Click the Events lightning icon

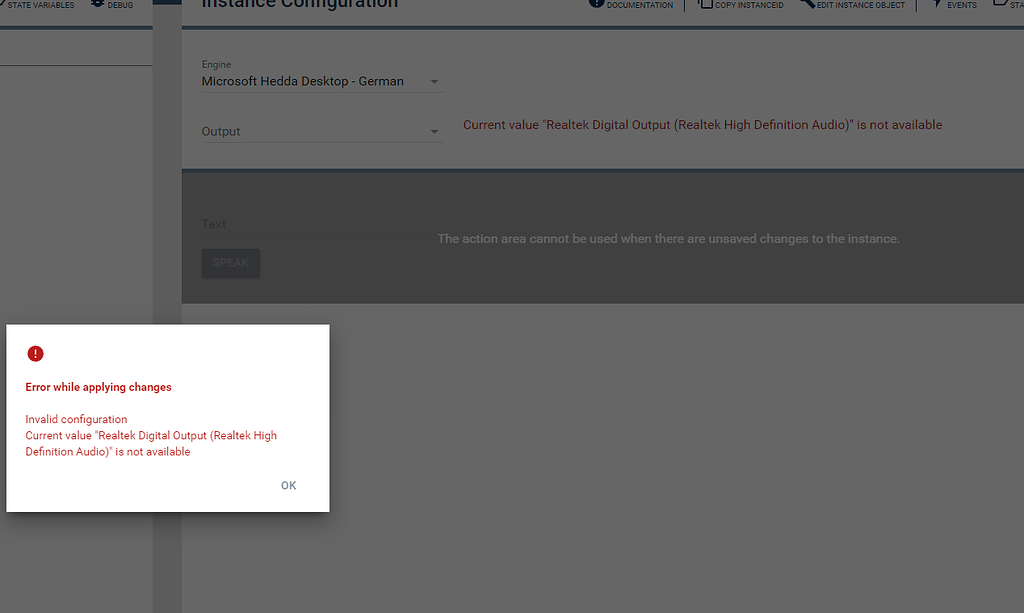[x=937, y=4]
